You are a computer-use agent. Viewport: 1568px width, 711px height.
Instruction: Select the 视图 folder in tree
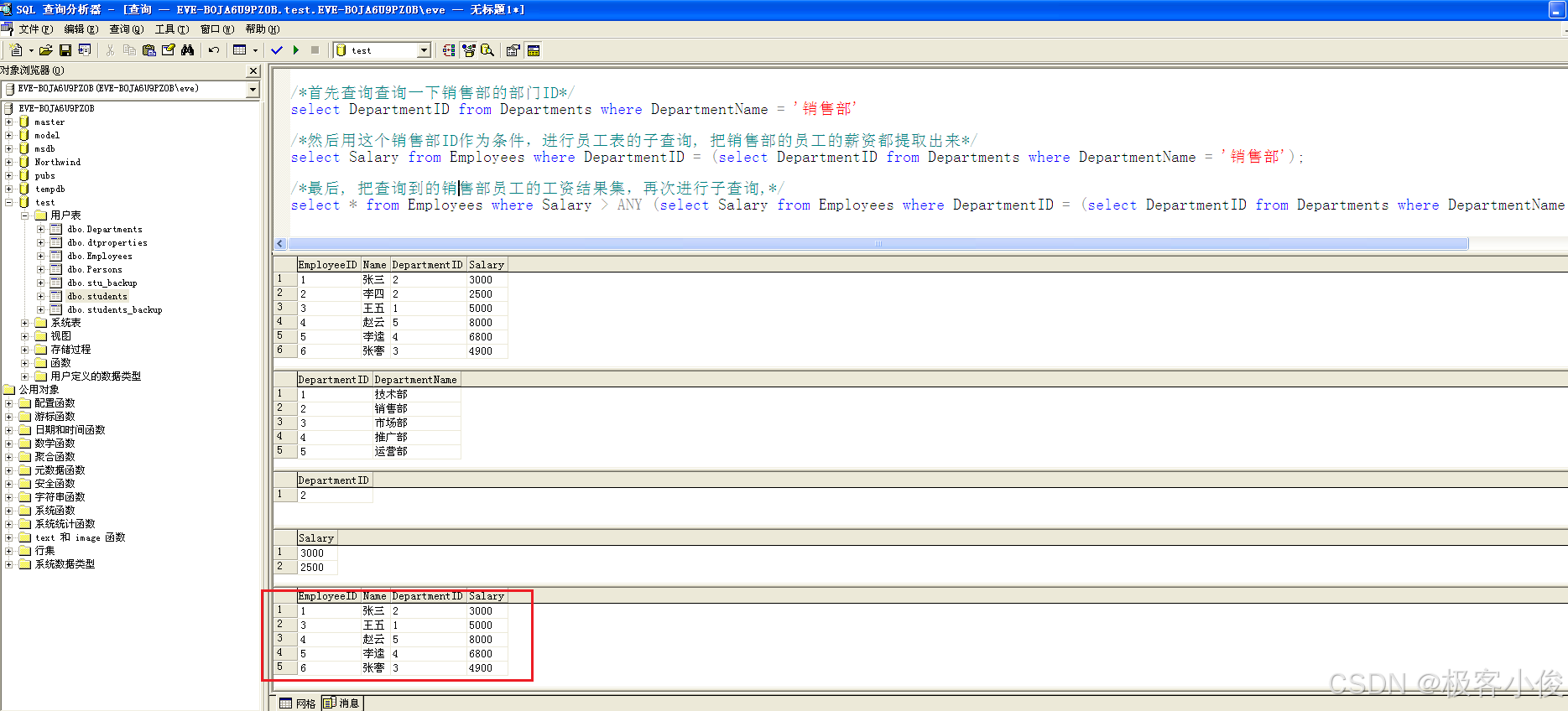point(60,336)
